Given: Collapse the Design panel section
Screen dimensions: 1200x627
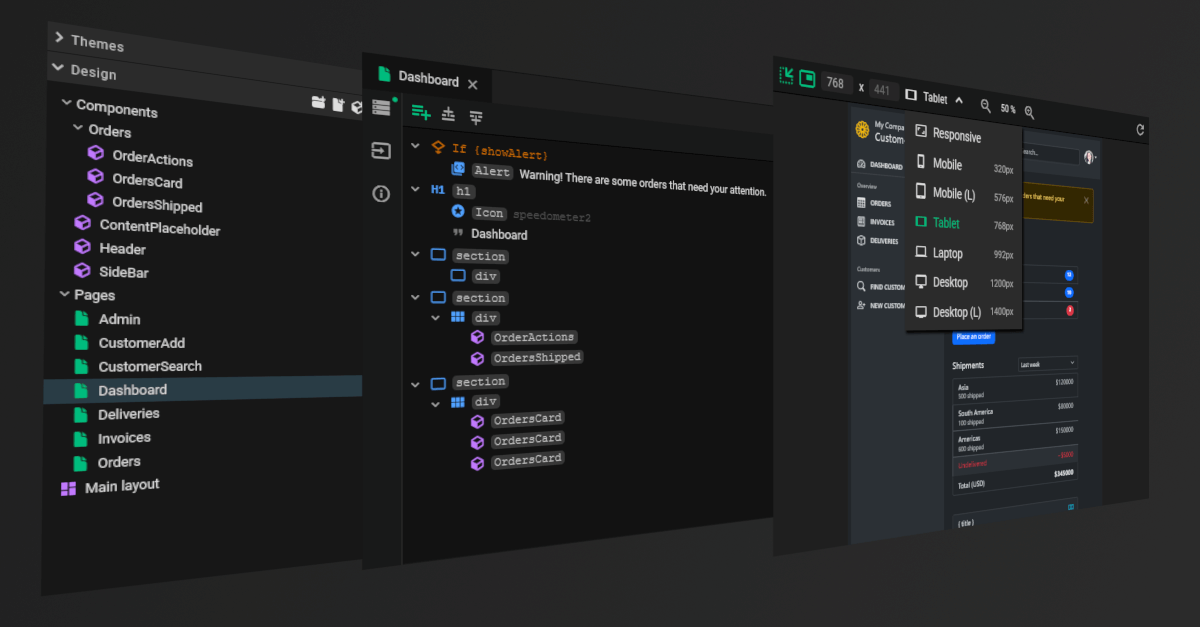Looking at the screenshot, I should [59, 69].
